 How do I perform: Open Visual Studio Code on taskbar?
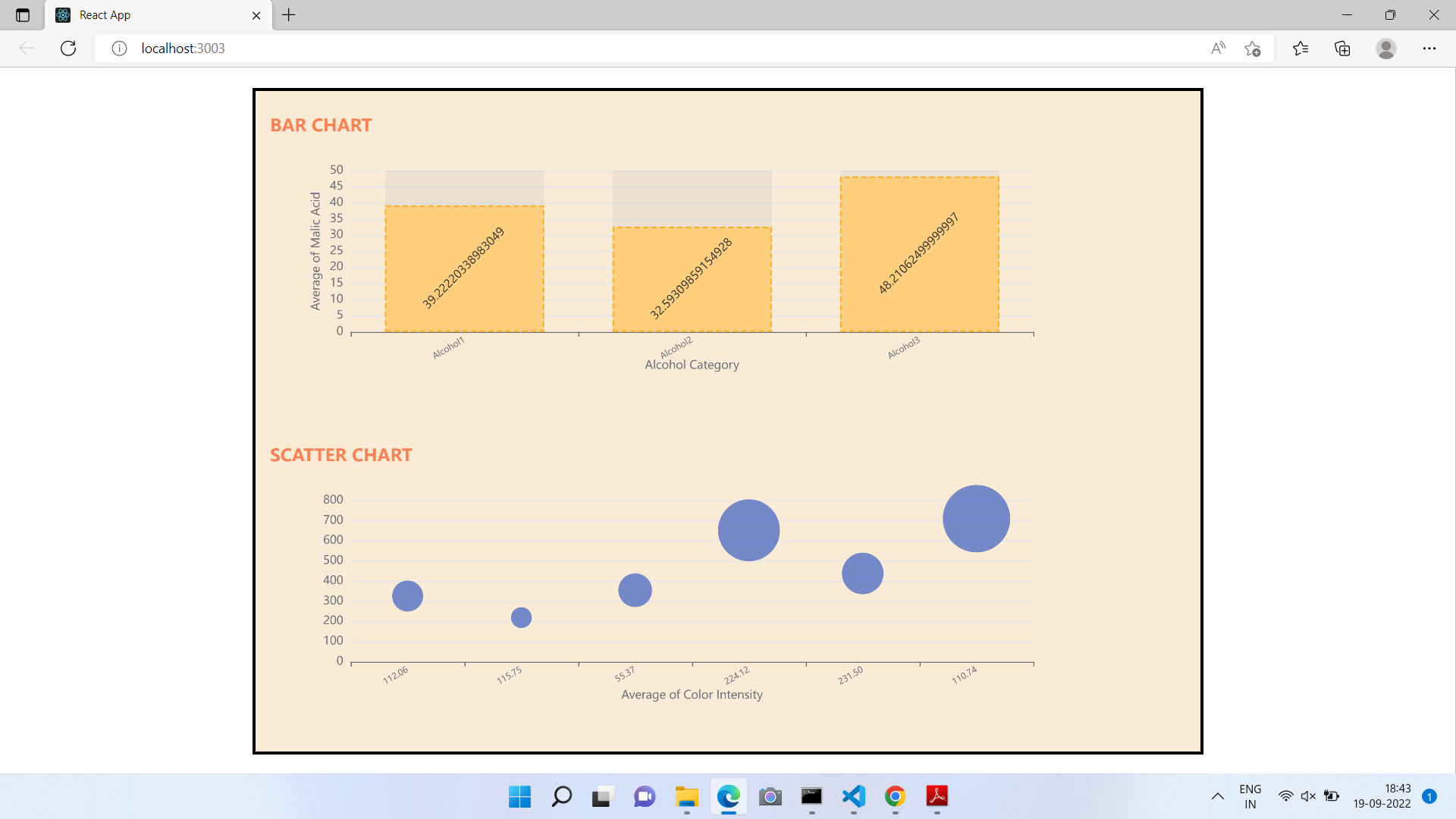click(853, 796)
